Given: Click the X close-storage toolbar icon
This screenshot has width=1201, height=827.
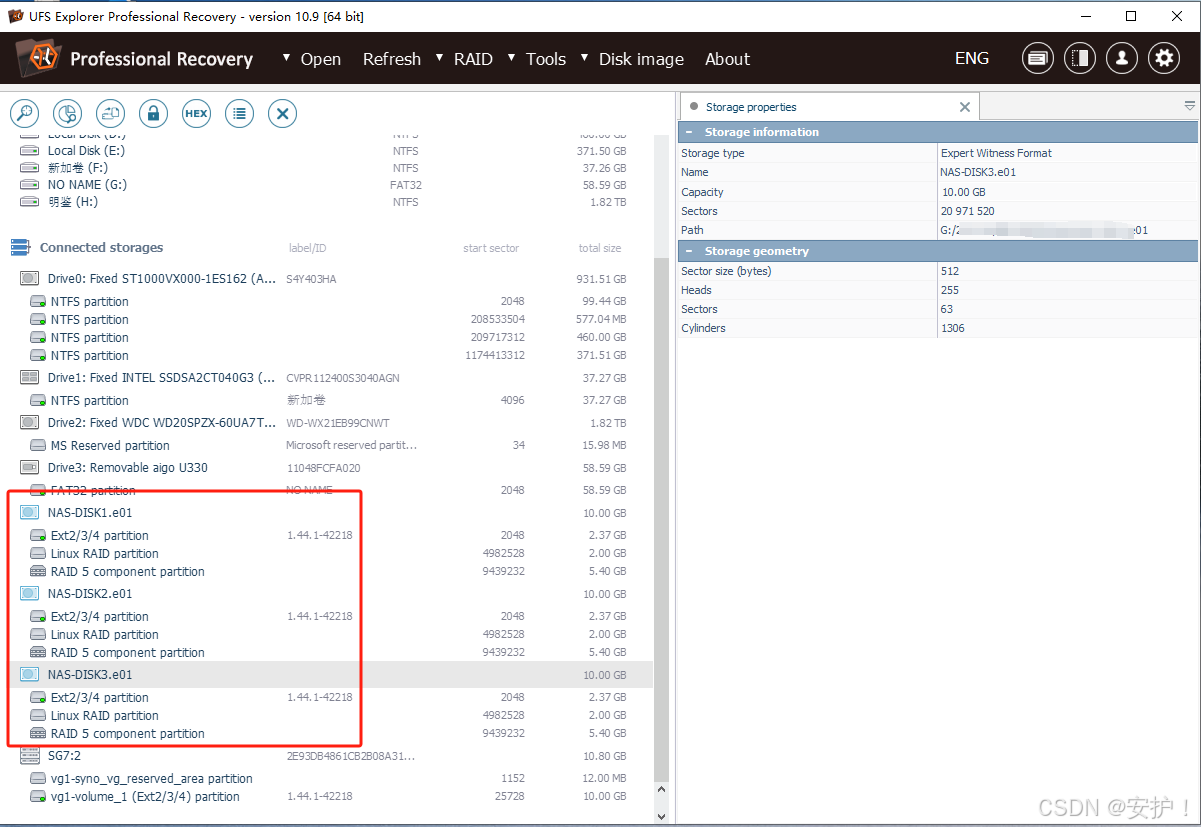Looking at the screenshot, I should (x=282, y=113).
